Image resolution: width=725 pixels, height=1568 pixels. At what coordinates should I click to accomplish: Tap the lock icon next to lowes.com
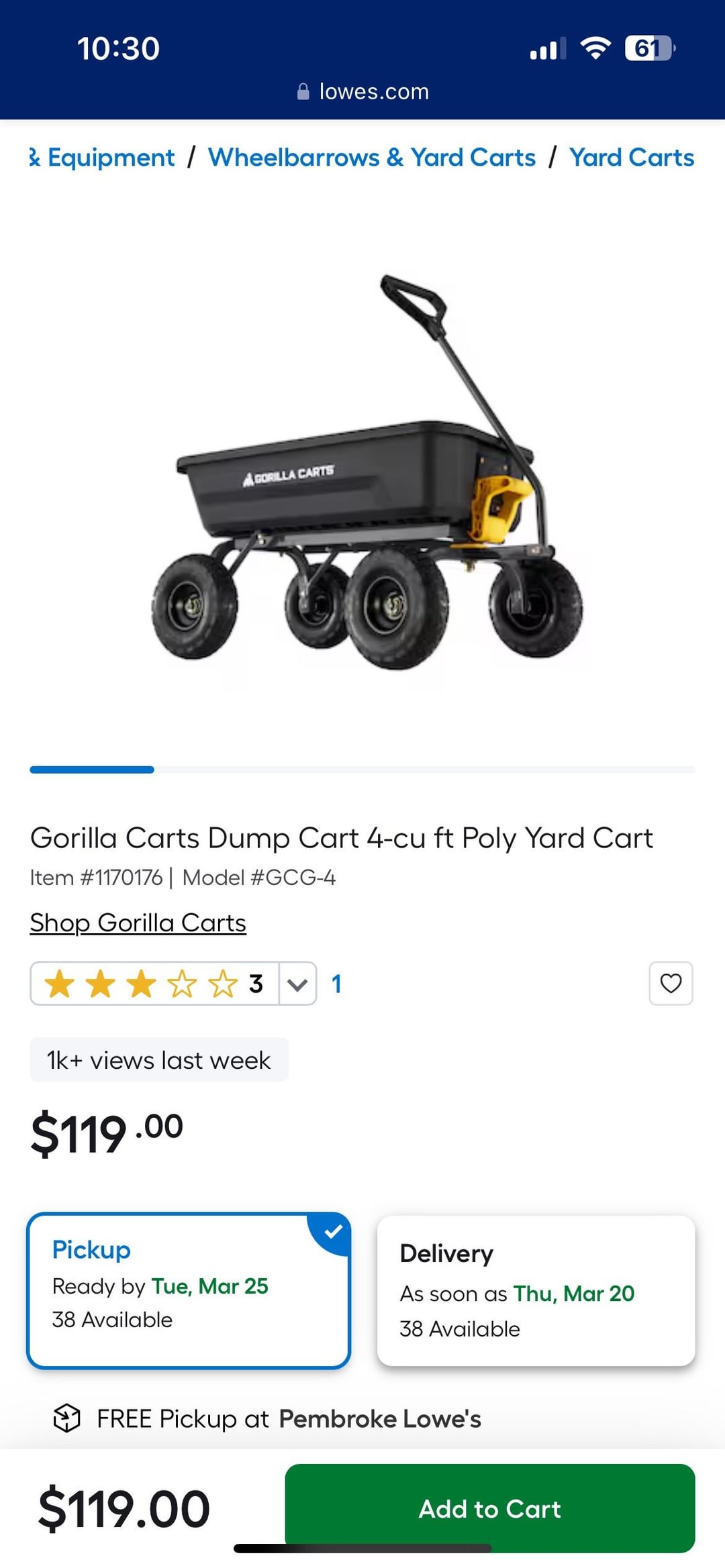pyautogui.click(x=303, y=91)
